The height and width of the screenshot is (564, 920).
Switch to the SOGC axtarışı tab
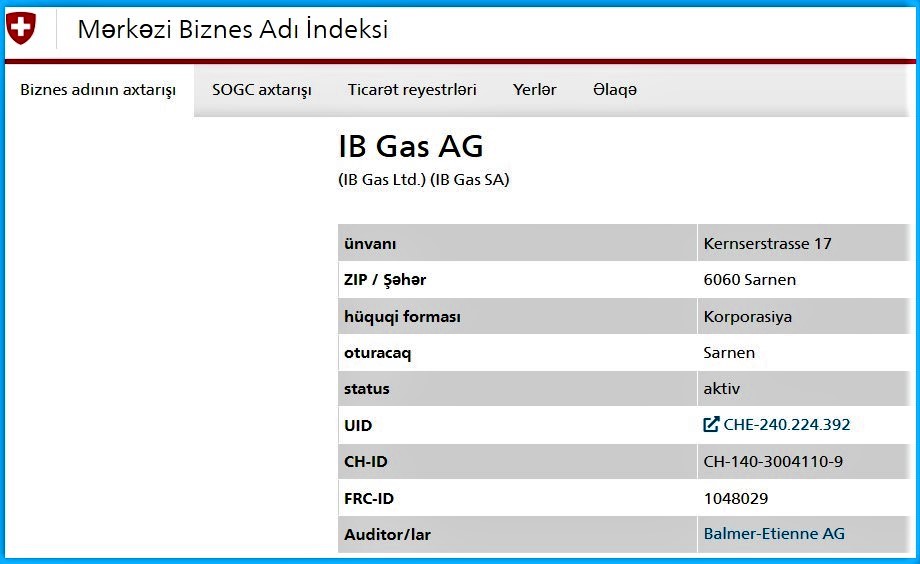pyautogui.click(x=262, y=90)
